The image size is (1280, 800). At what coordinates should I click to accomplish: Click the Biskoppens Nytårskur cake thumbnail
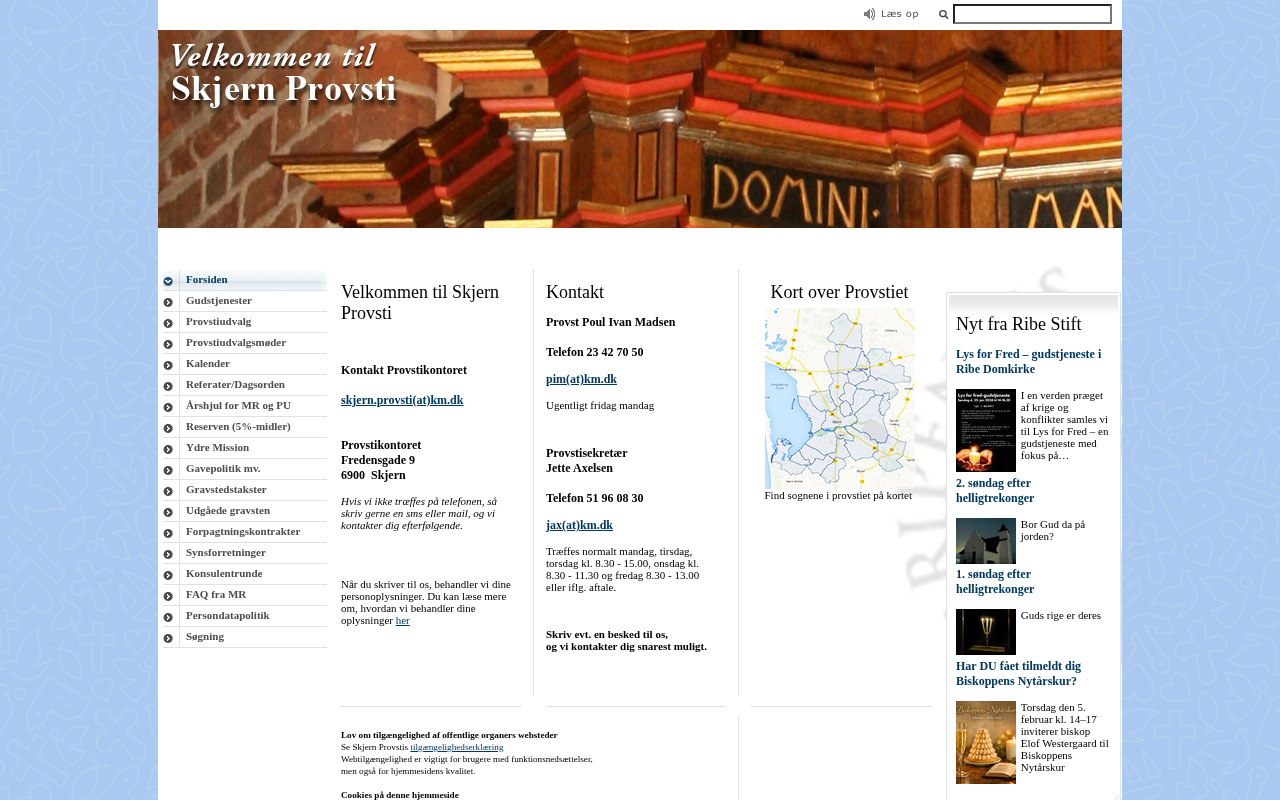point(986,742)
